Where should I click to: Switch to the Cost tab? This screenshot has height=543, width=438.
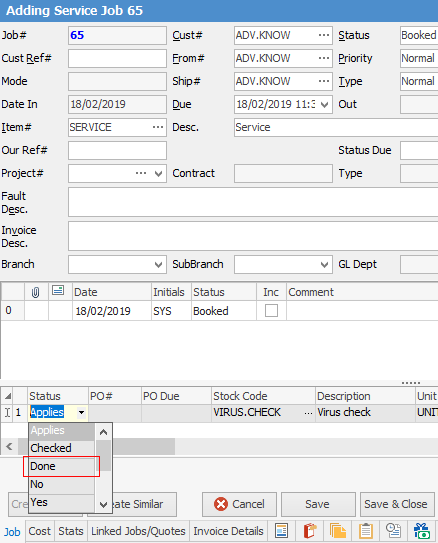[39, 531]
